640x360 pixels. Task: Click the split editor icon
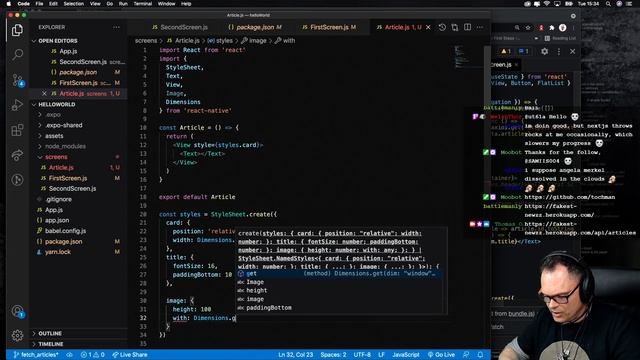(x=467, y=27)
